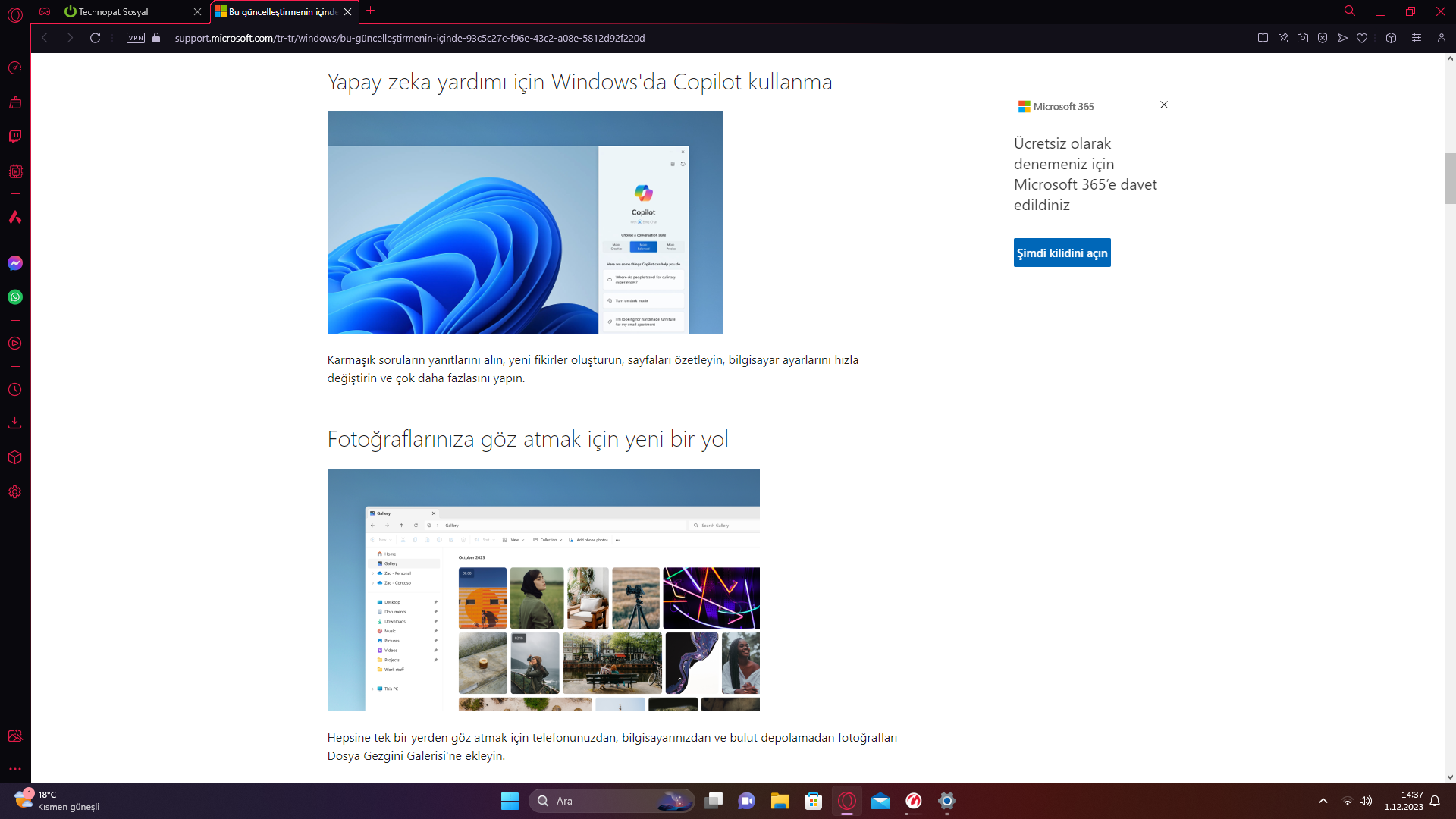This screenshot has height=819, width=1456.
Task: Open a new tab with plus button
Action: click(371, 11)
